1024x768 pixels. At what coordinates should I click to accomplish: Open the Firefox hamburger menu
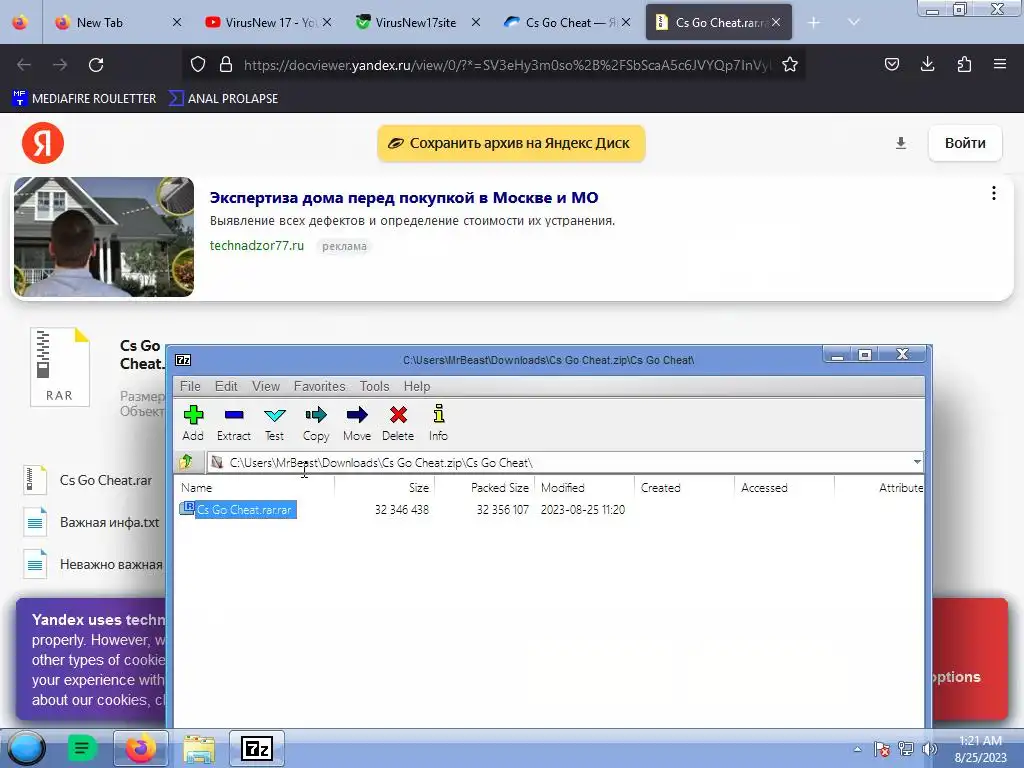point(1000,64)
